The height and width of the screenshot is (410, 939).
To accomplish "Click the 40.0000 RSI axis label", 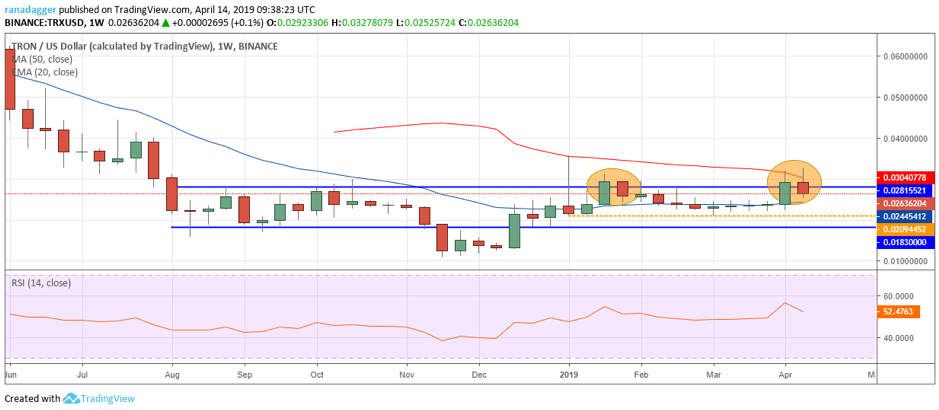I will click(x=899, y=338).
